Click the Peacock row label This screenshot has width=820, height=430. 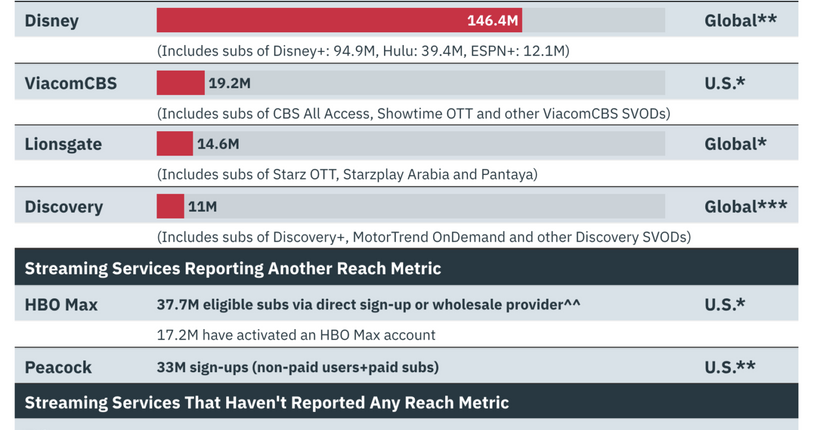point(58,367)
